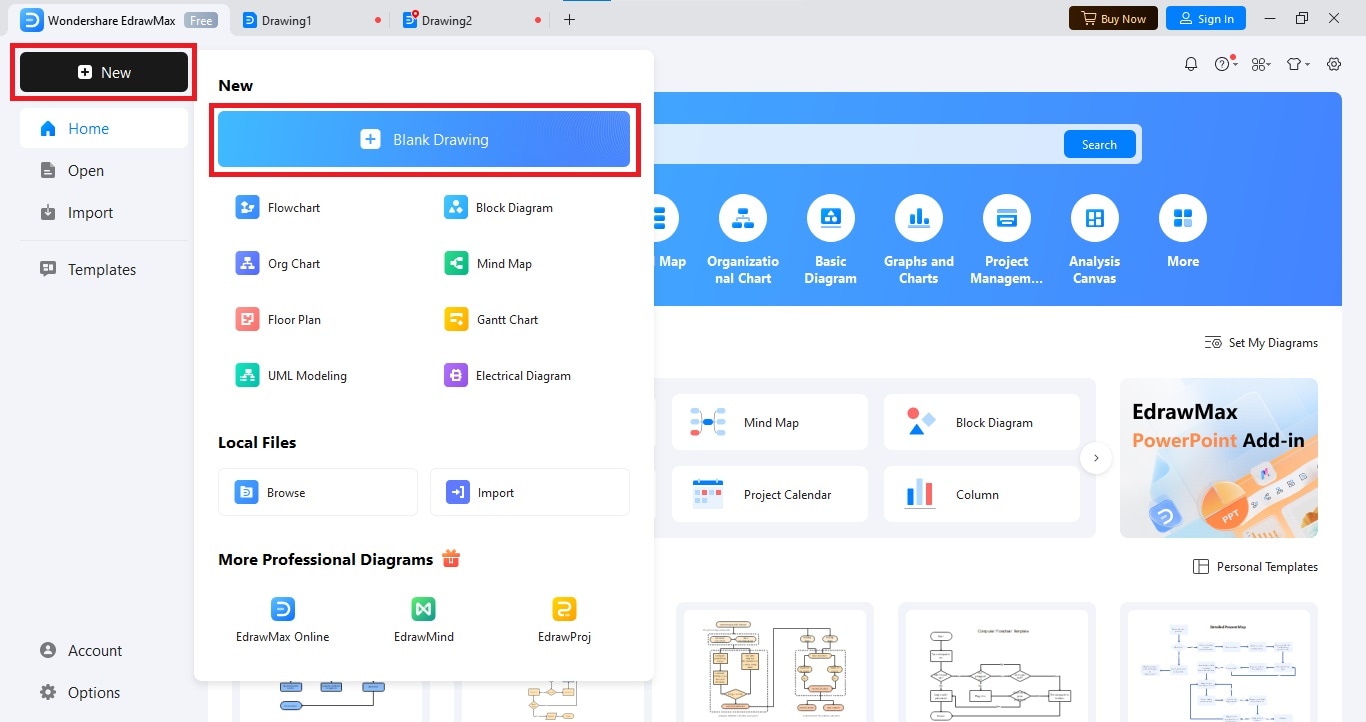Open the apps grid dropdown
The width and height of the screenshot is (1366, 722).
1261,64
